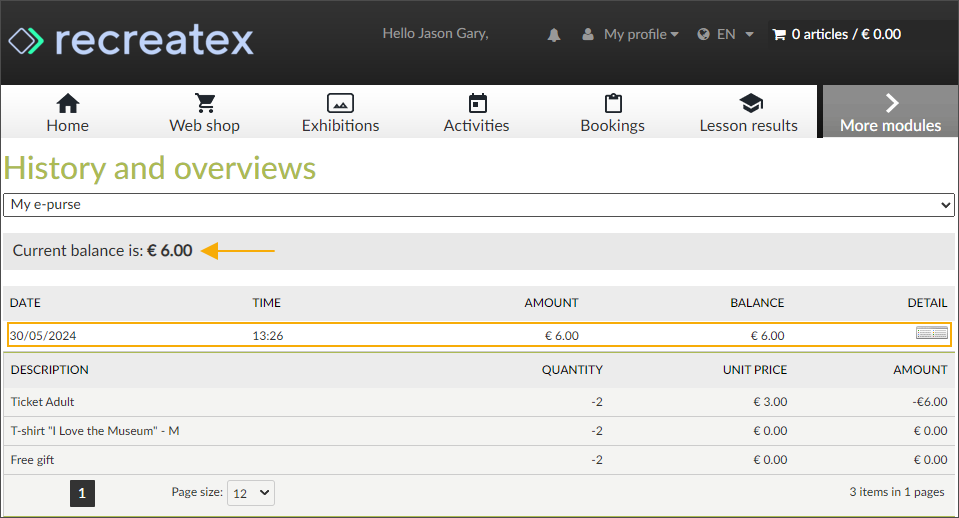
Task: Click the notification bell icon
Action: click(x=554, y=35)
